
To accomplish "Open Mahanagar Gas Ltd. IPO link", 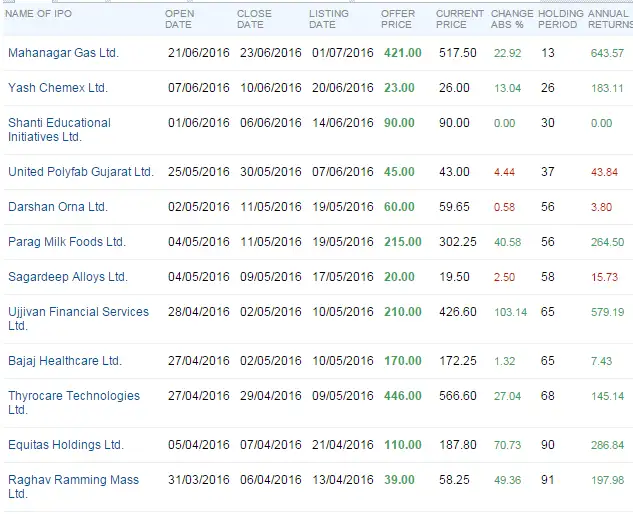I will [x=63, y=53].
